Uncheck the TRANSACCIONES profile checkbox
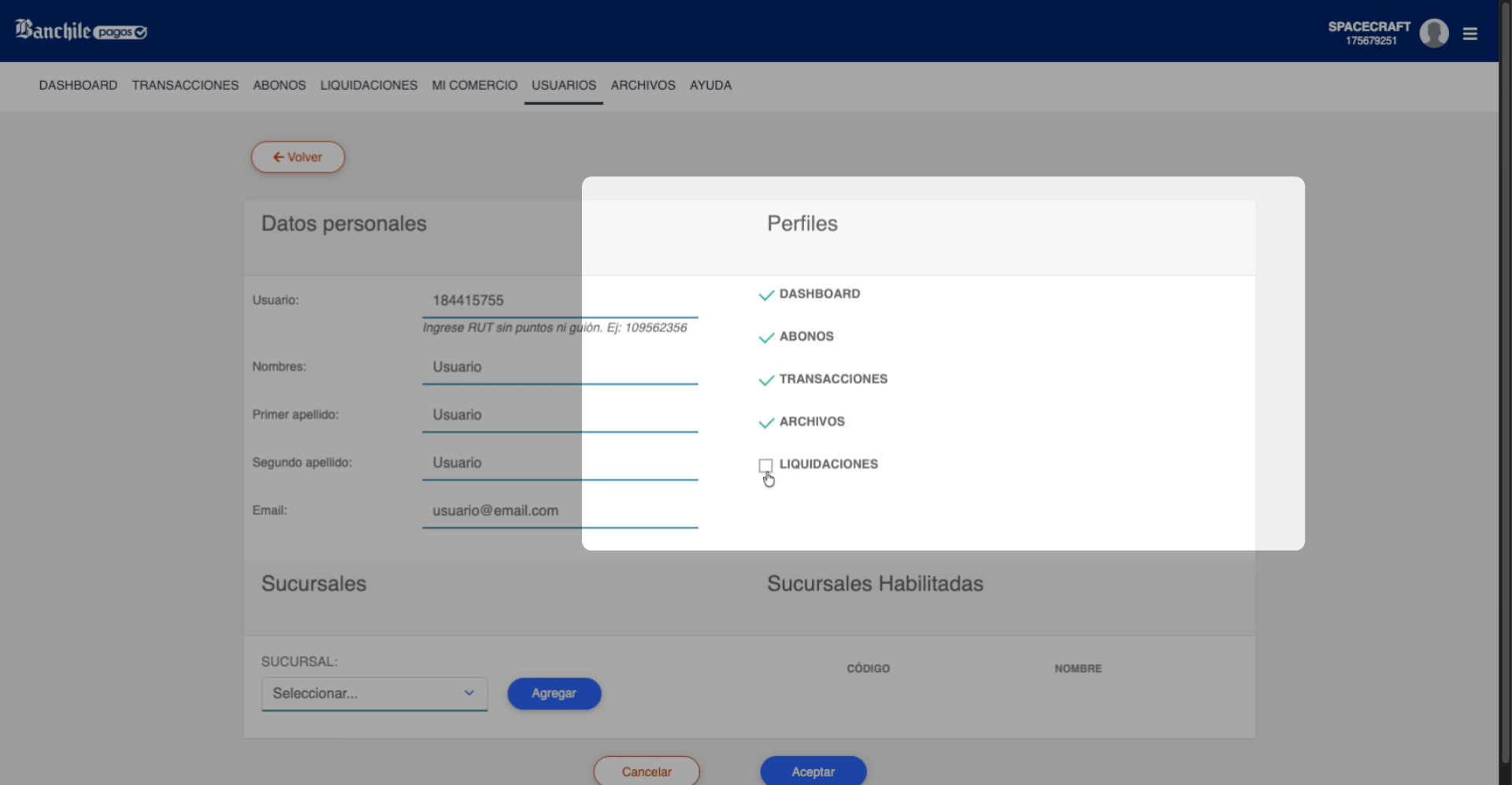Image resolution: width=1512 pixels, height=785 pixels. point(766,380)
